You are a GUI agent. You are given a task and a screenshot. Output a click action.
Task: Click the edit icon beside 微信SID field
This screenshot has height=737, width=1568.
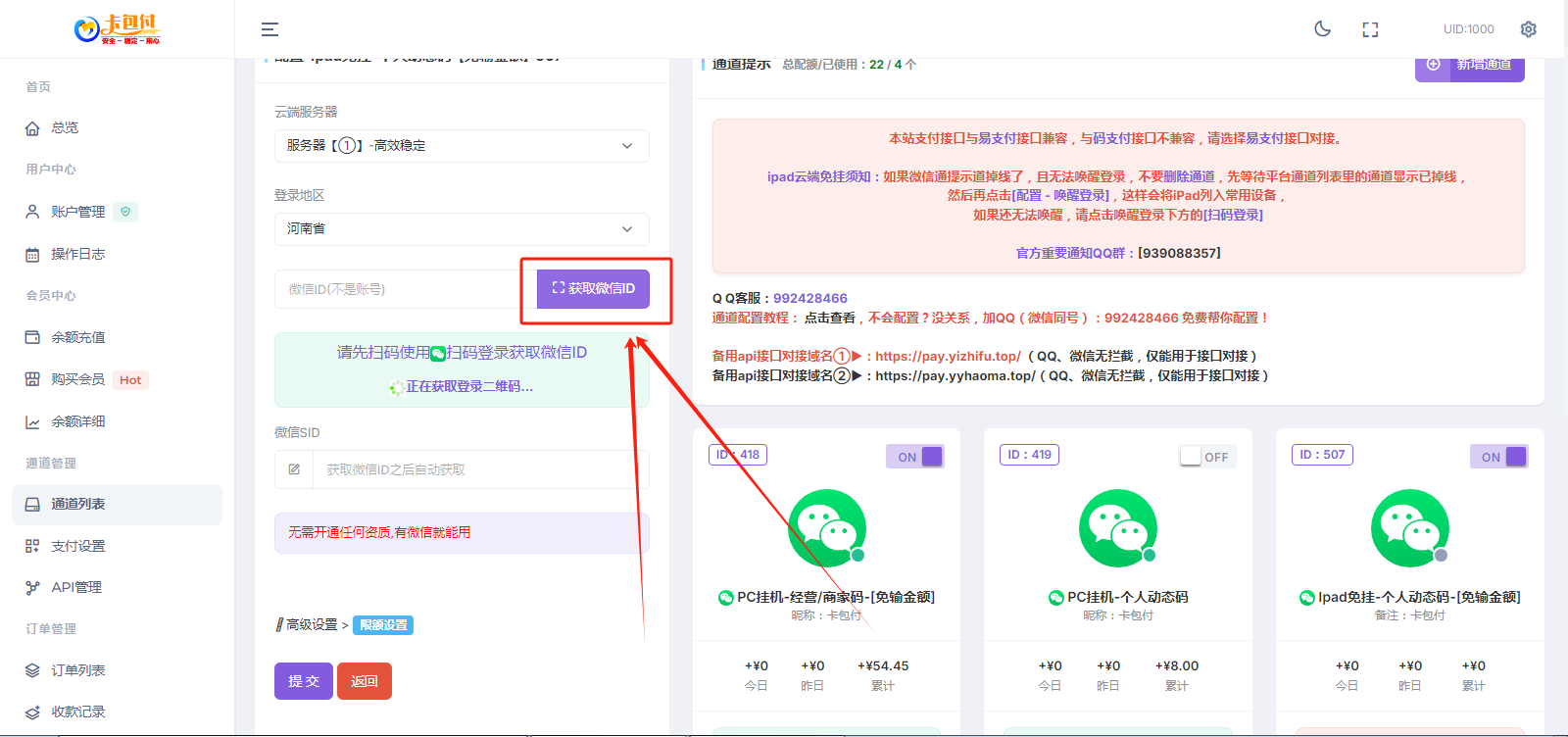click(294, 469)
